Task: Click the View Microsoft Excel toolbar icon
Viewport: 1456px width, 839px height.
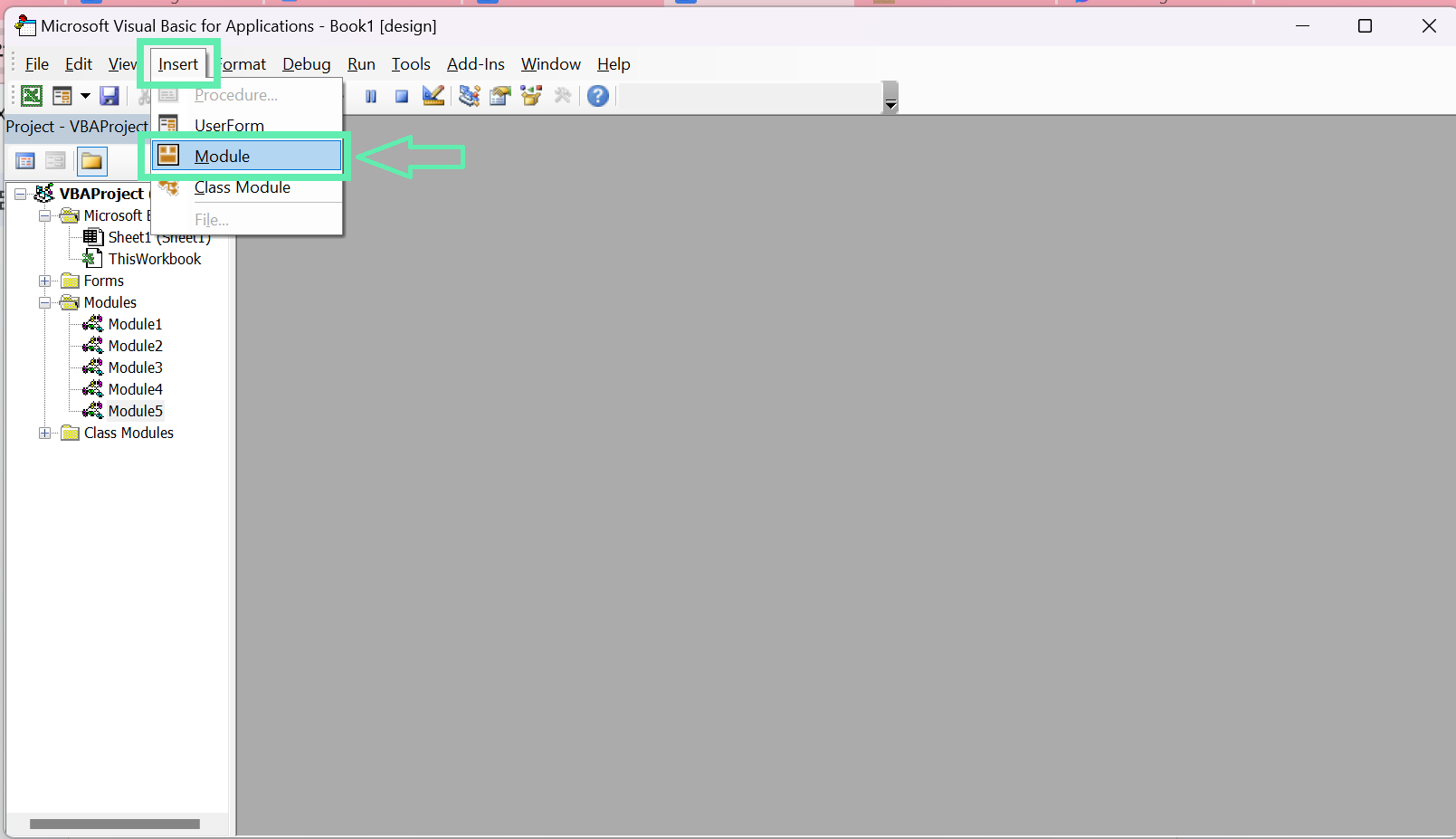Action: coord(32,96)
